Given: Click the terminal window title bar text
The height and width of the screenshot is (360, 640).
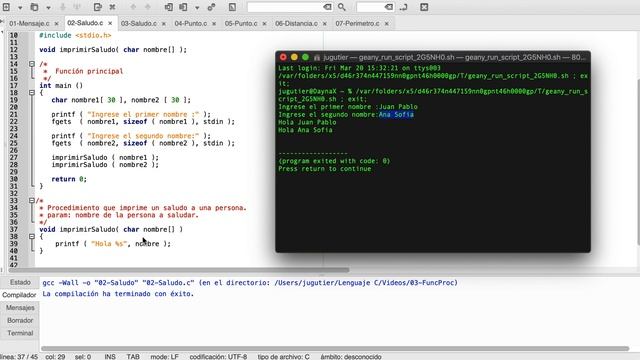Looking at the screenshot, I should point(454,58).
